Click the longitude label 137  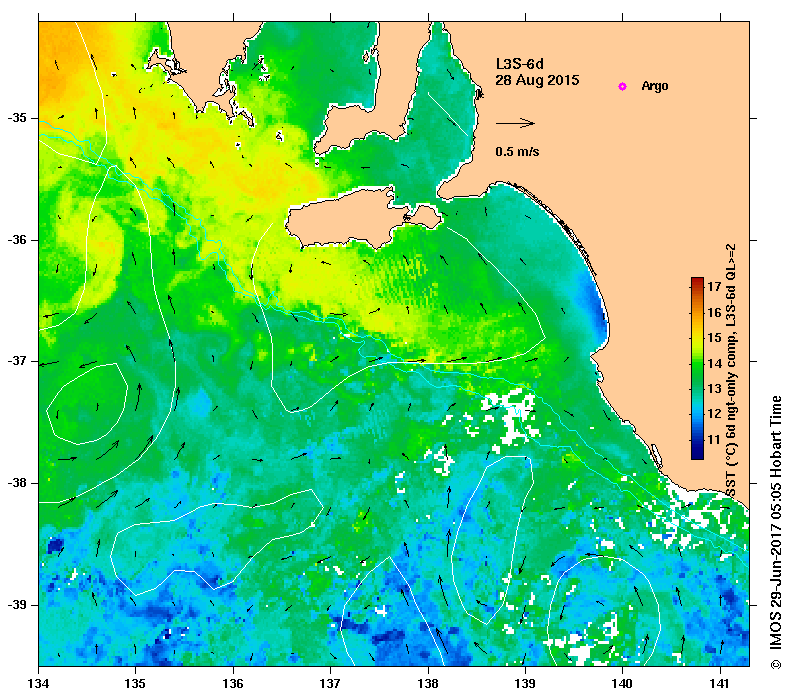coord(330,684)
